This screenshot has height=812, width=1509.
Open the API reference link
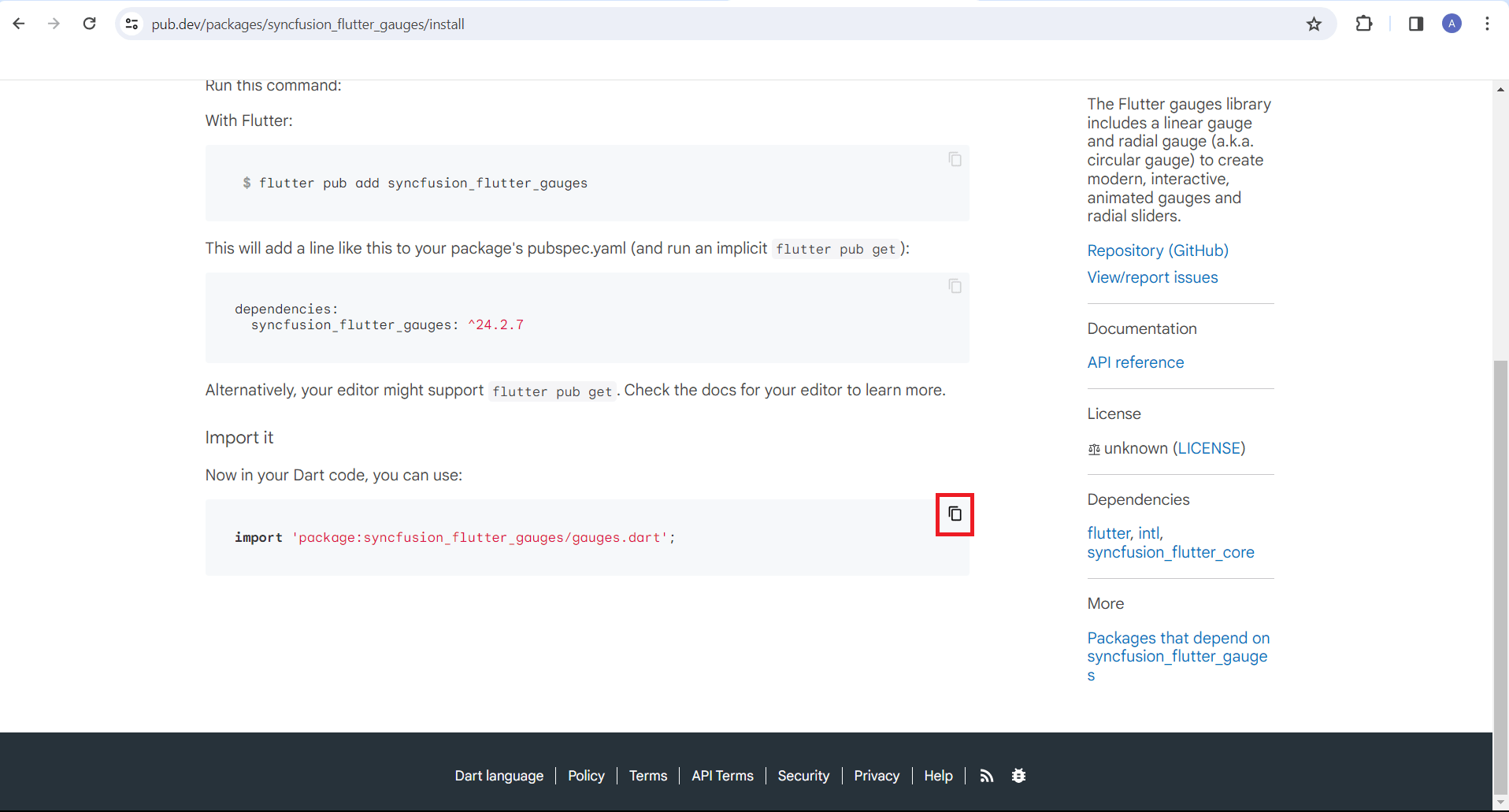tap(1136, 362)
